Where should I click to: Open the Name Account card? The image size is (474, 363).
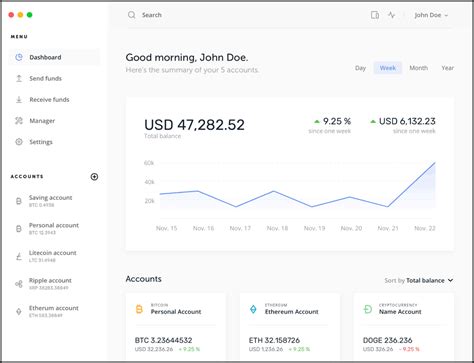(404, 327)
